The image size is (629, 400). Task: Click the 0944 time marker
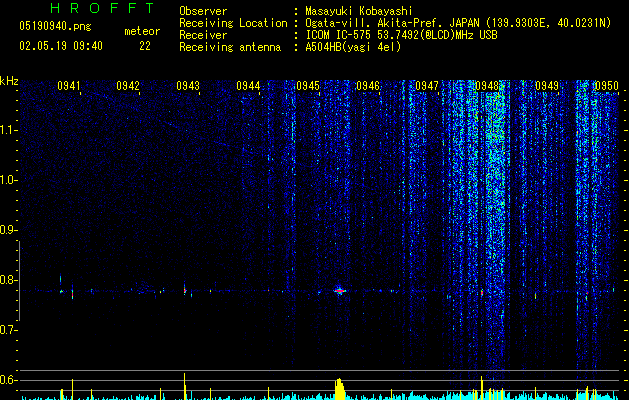tap(248, 86)
